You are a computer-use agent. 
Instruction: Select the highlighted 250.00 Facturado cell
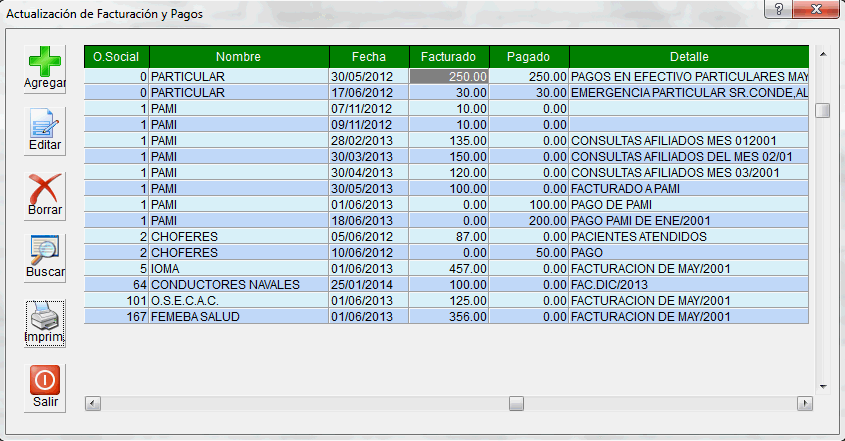pyautogui.click(x=449, y=77)
